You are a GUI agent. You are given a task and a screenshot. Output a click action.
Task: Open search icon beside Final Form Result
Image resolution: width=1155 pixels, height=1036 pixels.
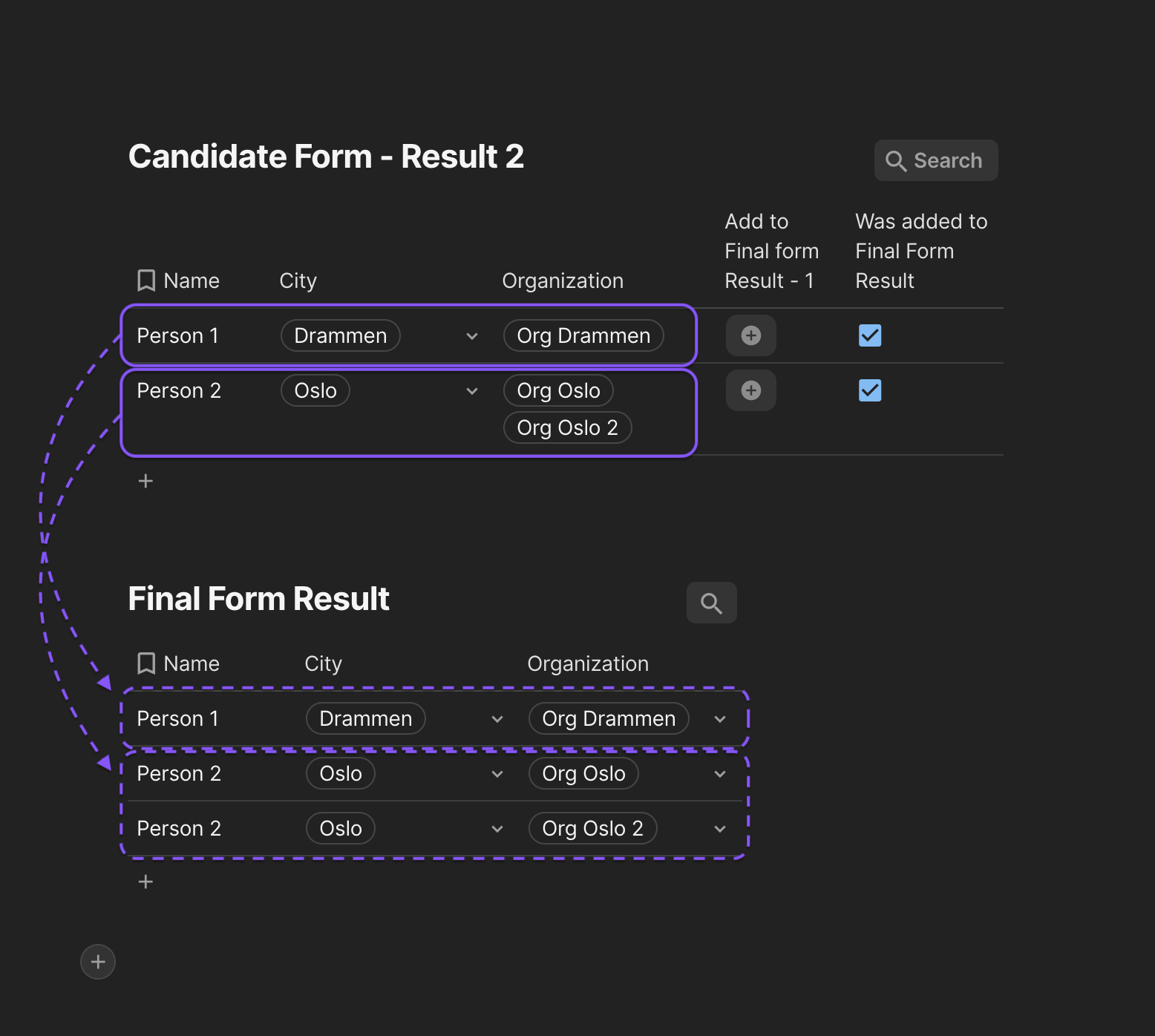[x=711, y=603]
